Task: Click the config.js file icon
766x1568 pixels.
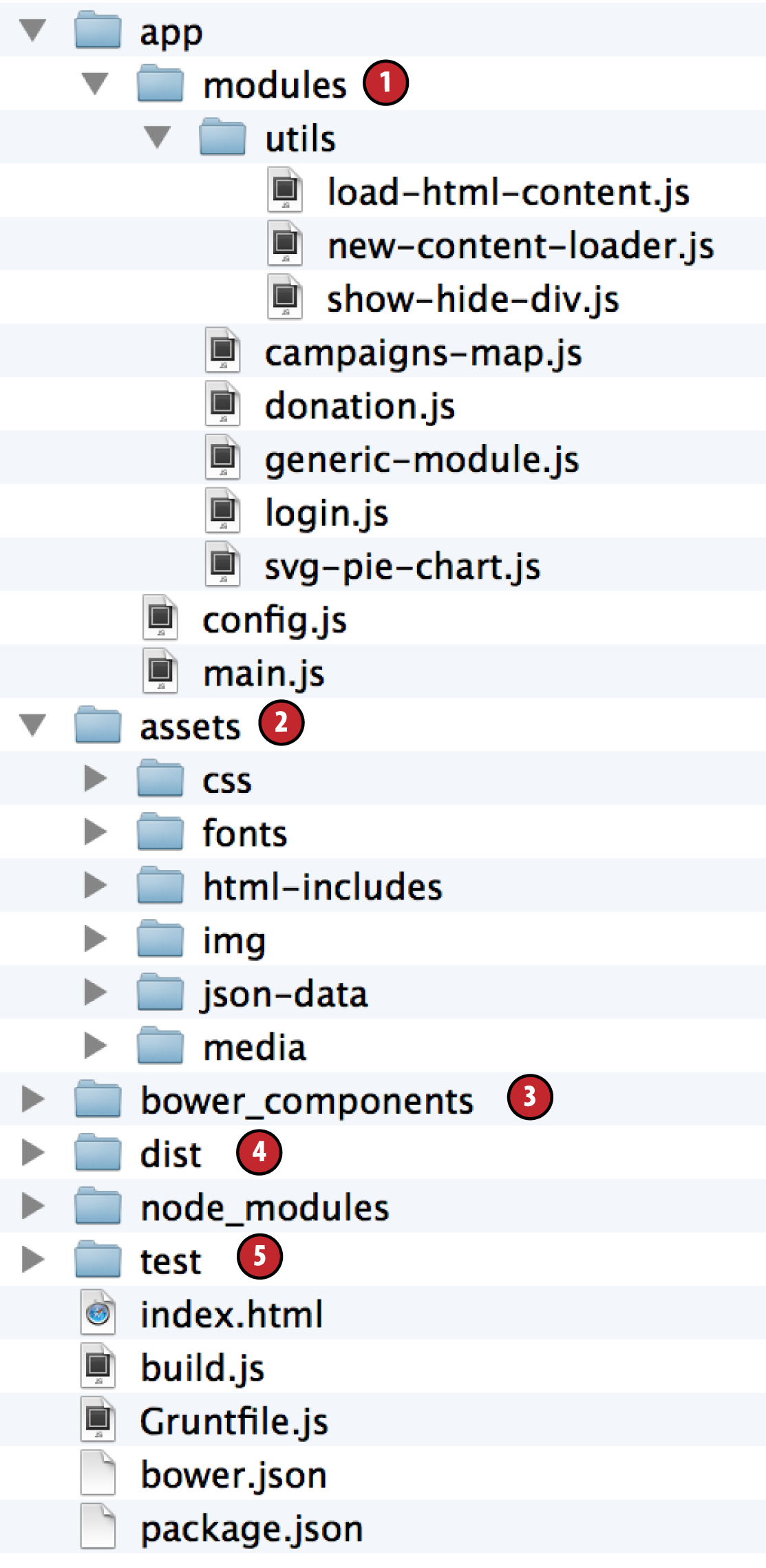Action: coord(160,619)
